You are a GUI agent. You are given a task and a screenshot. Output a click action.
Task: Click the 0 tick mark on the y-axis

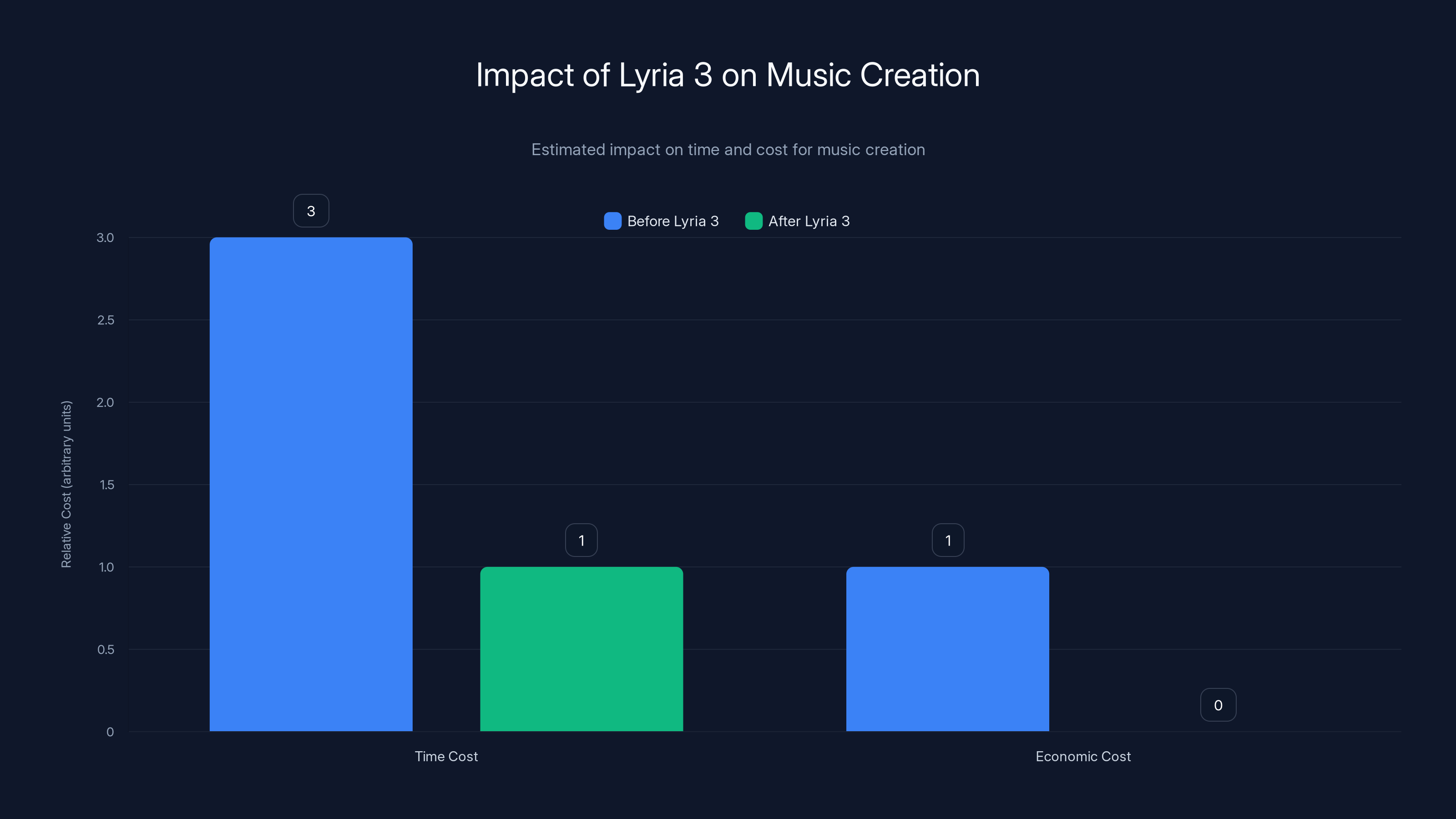[111, 732]
